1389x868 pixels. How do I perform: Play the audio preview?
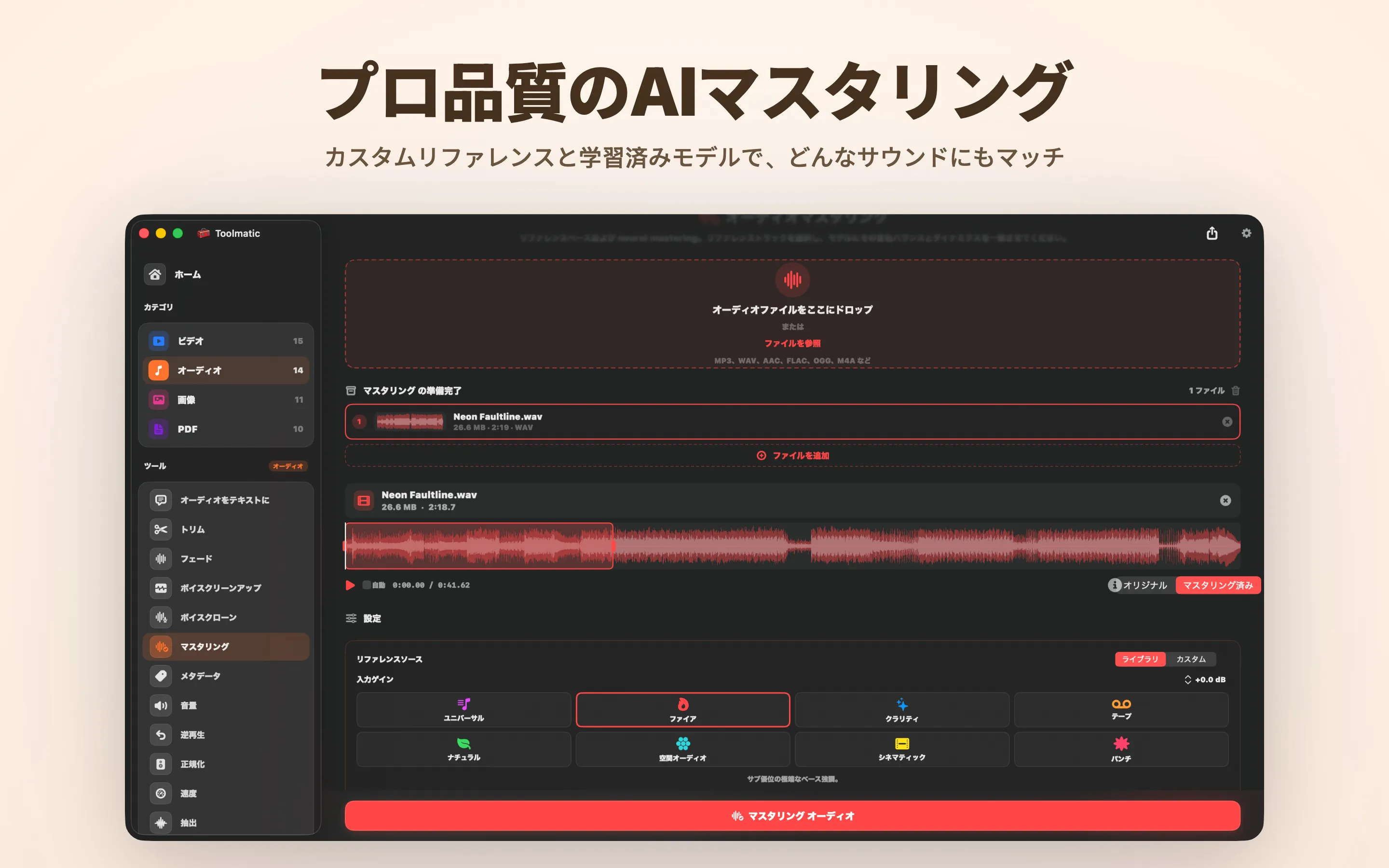(x=350, y=585)
